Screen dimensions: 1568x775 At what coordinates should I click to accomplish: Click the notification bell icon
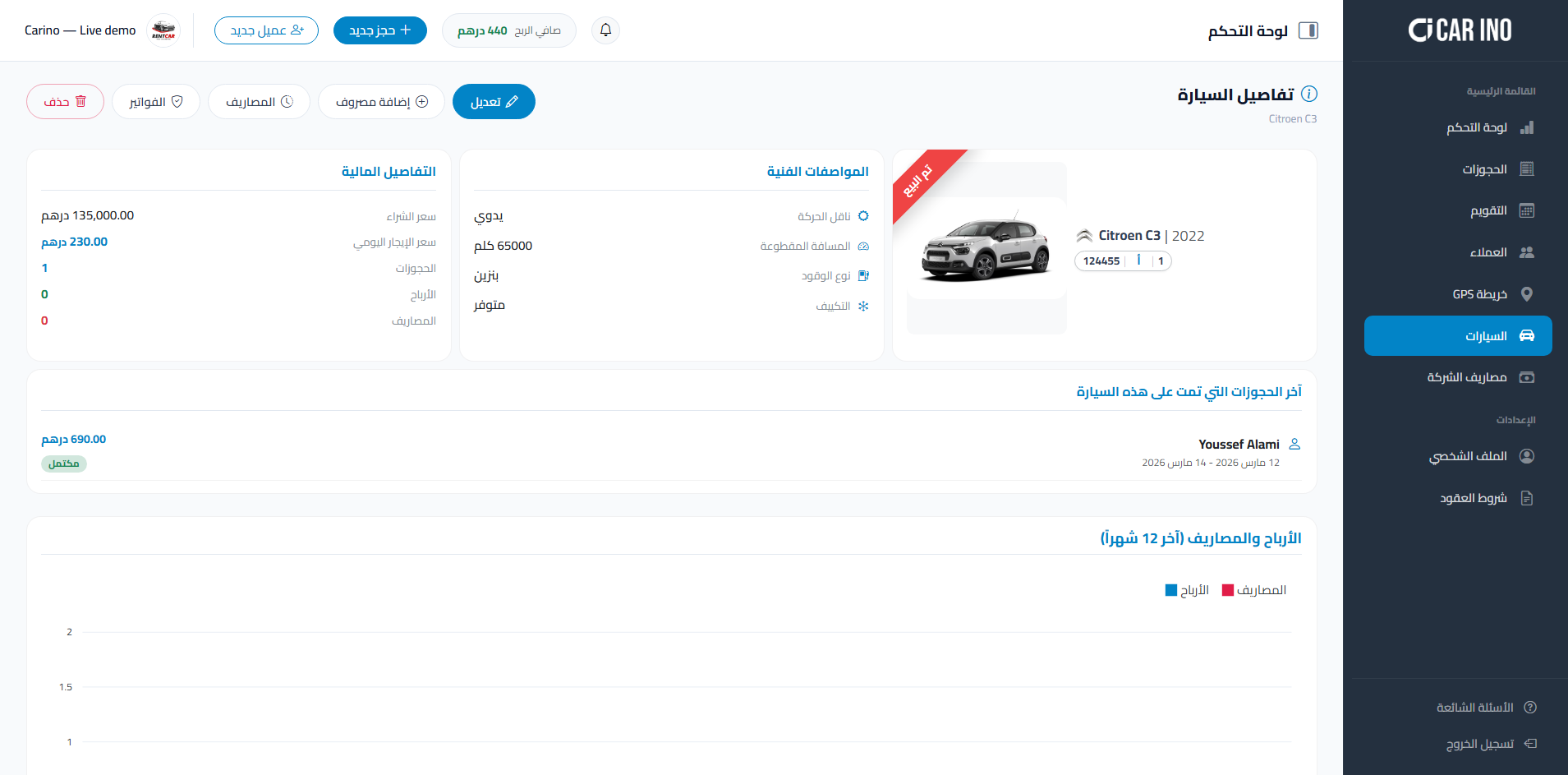tap(605, 30)
